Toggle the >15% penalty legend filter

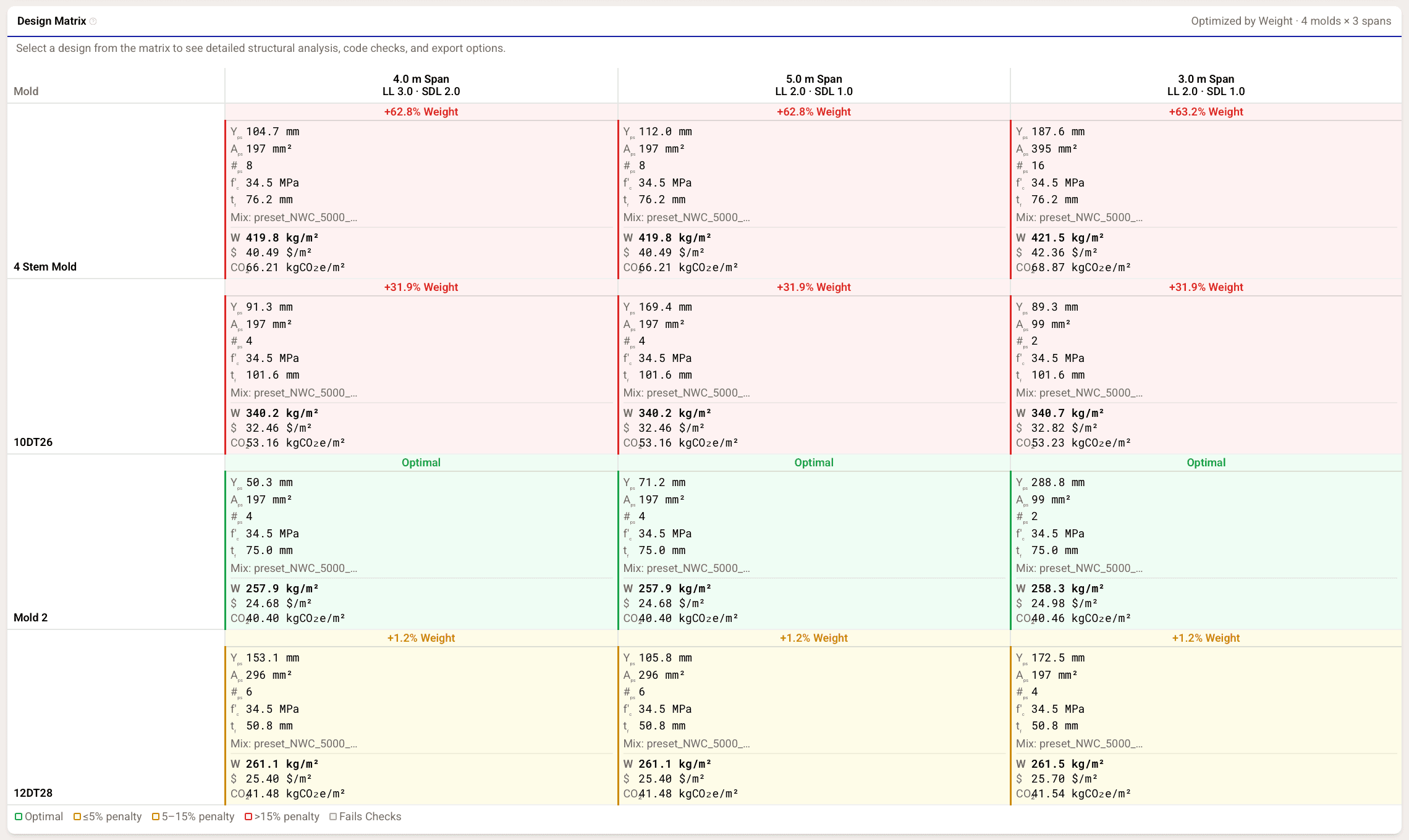(282, 817)
